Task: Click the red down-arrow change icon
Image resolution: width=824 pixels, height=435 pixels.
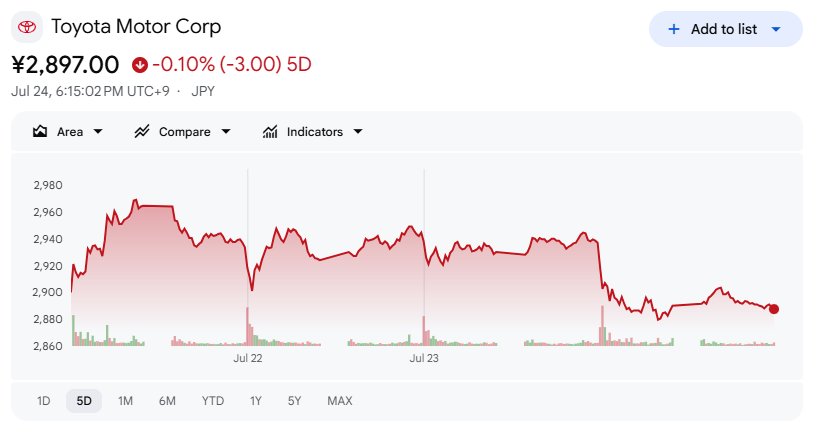Action: click(x=140, y=65)
